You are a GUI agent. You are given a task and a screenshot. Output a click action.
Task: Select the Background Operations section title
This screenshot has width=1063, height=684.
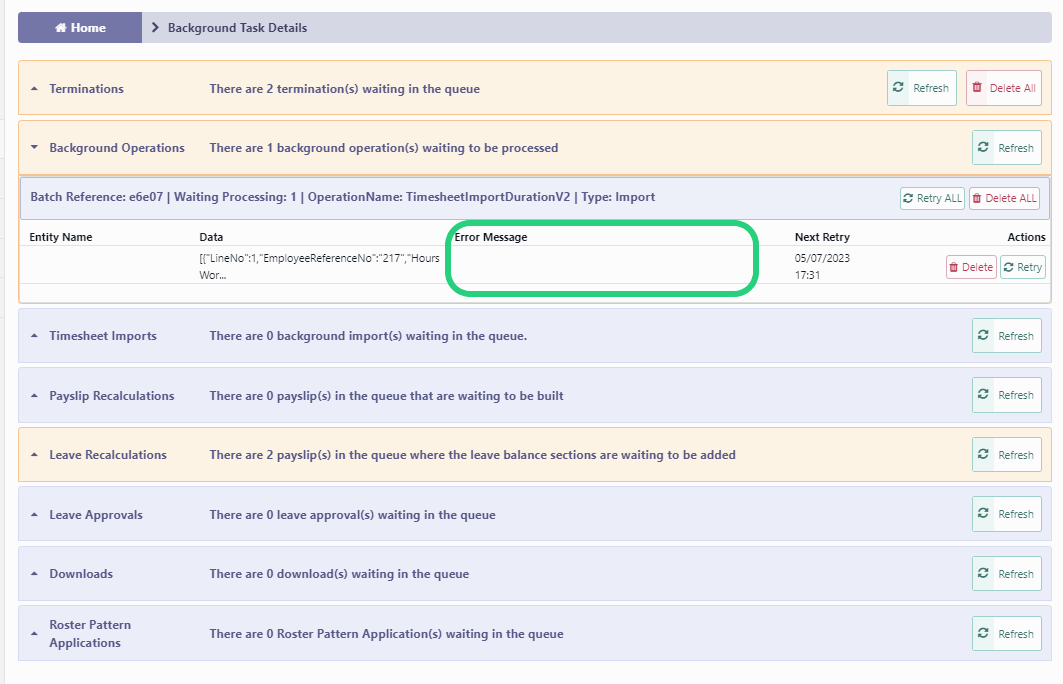click(117, 148)
